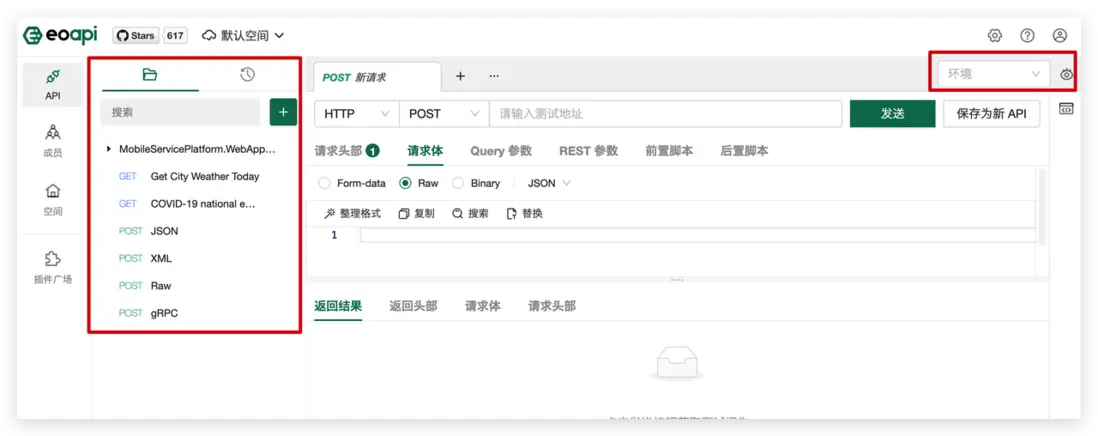Switch to 请求头部 tab
The image size is (1098, 436).
click(347, 150)
